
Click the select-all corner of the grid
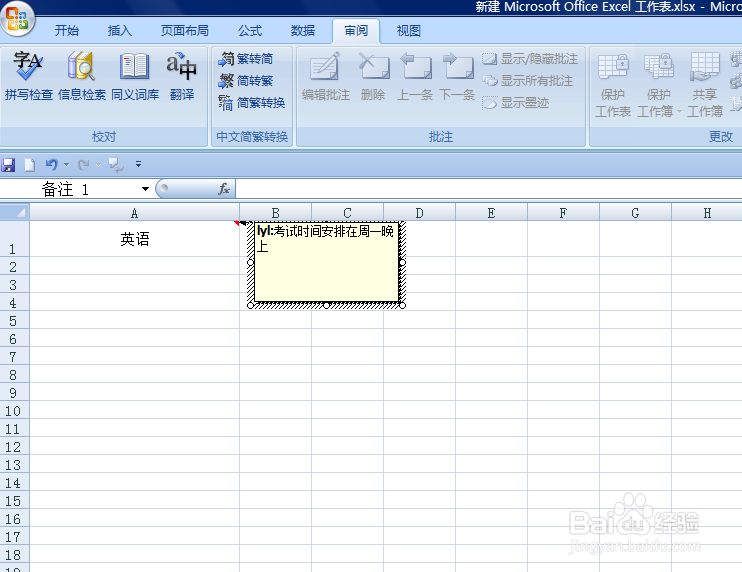15,213
